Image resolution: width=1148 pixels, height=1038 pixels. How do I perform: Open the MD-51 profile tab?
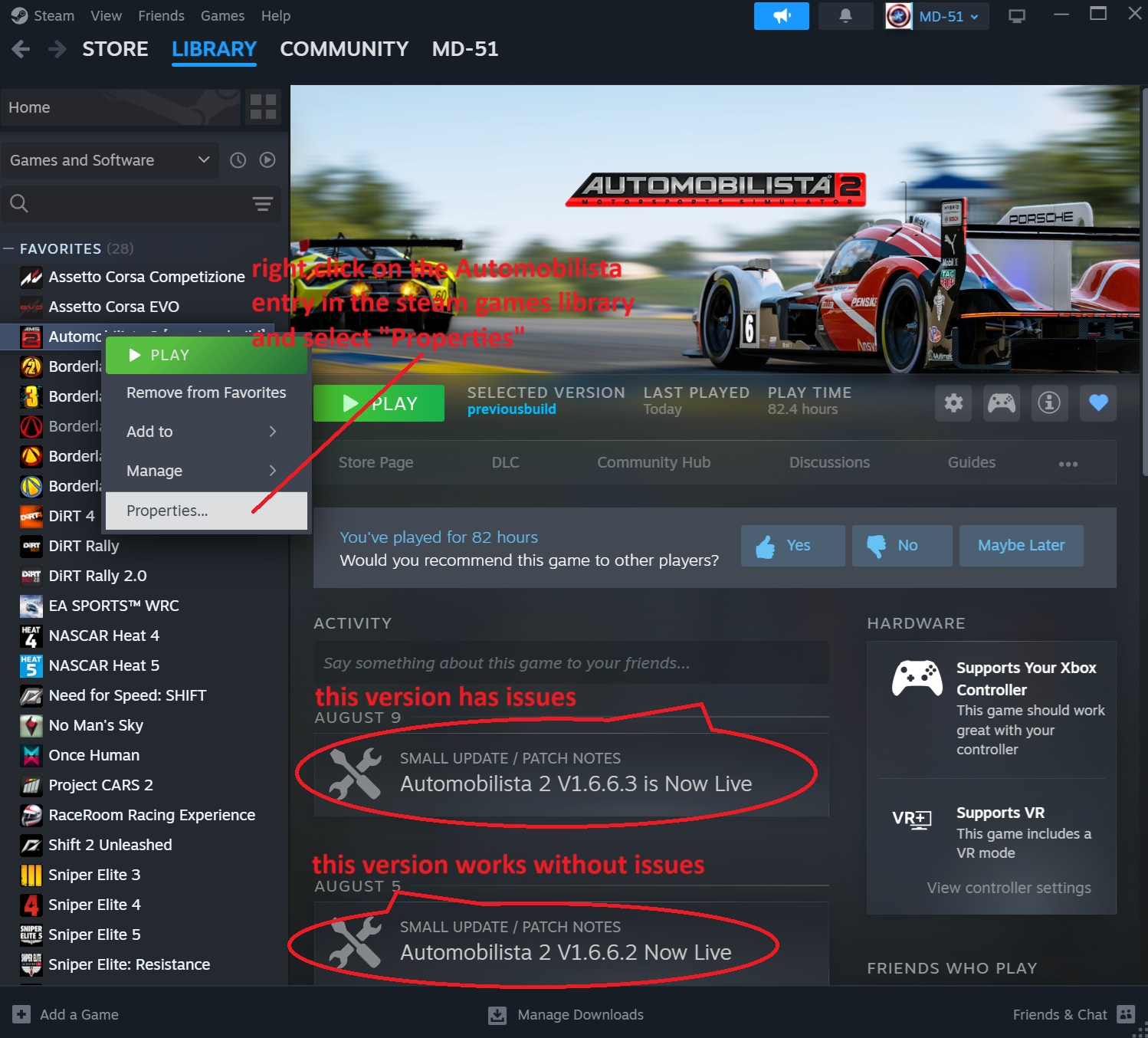coord(464,49)
